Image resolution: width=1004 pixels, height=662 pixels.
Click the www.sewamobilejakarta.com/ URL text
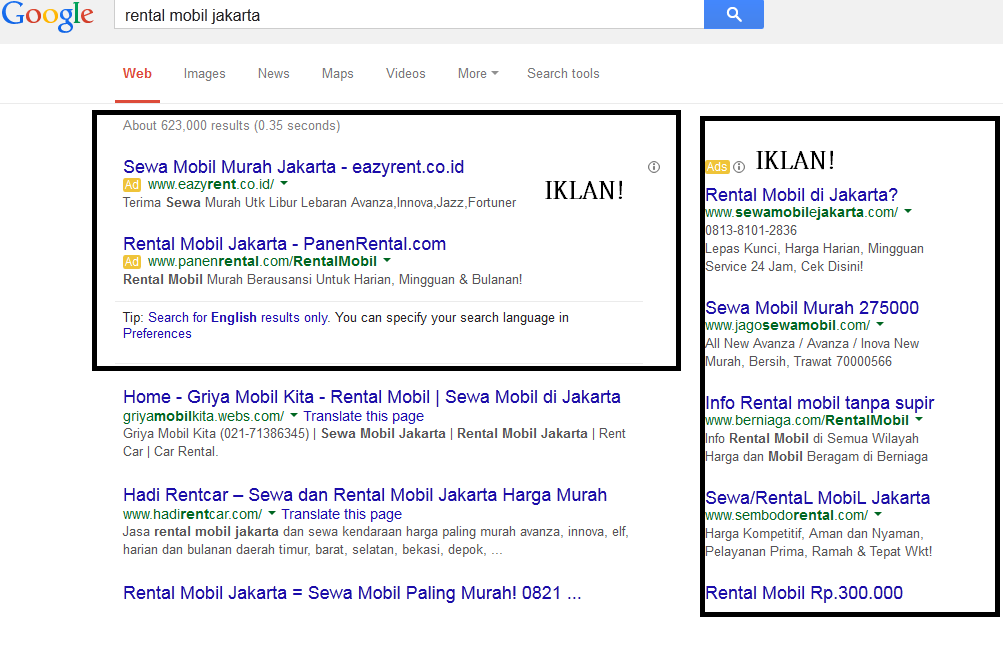click(801, 212)
